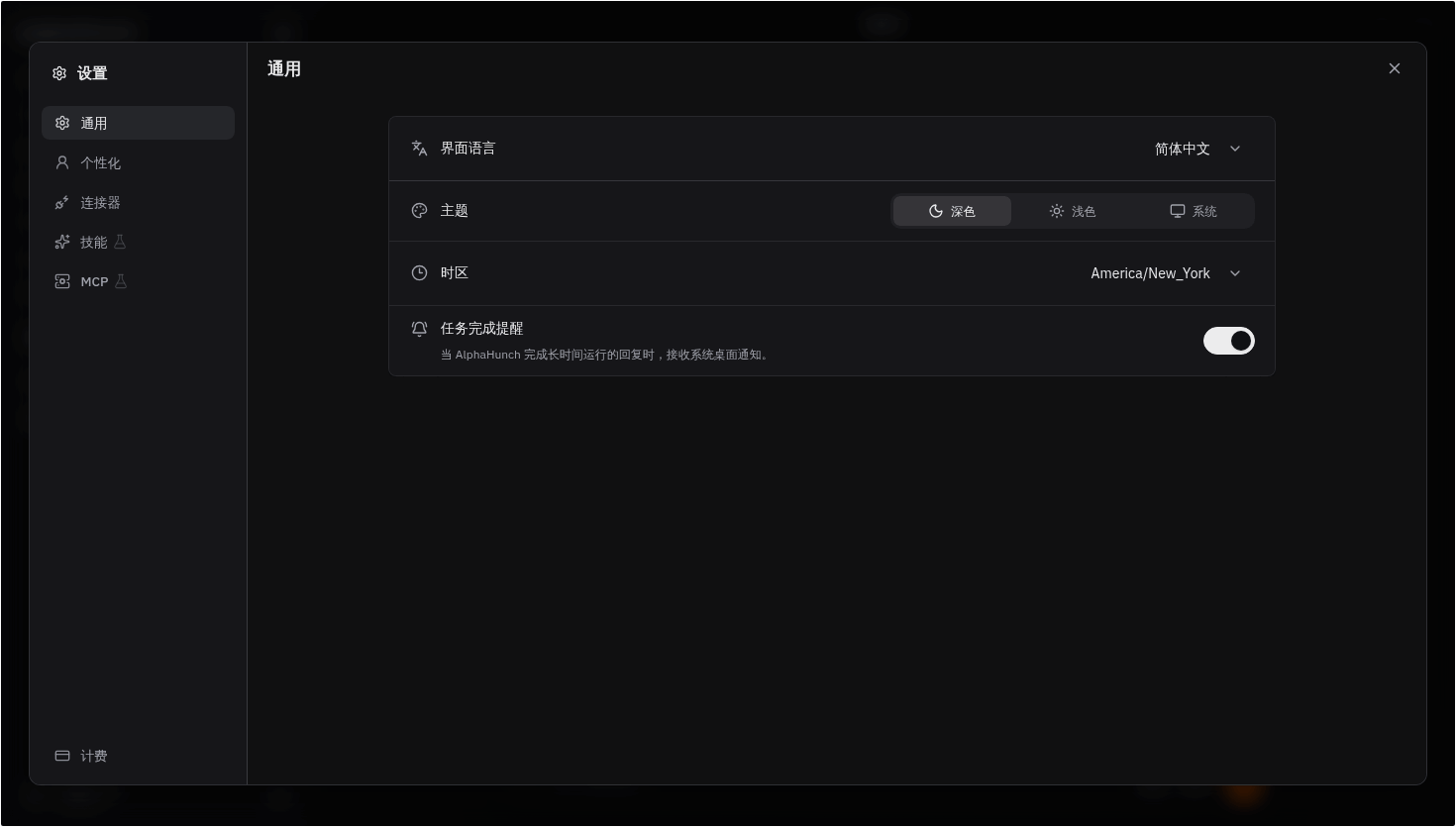The height and width of the screenshot is (827, 1456).
Task: Select the 浅色 light theme option
Action: click(x=1073, y=211)
